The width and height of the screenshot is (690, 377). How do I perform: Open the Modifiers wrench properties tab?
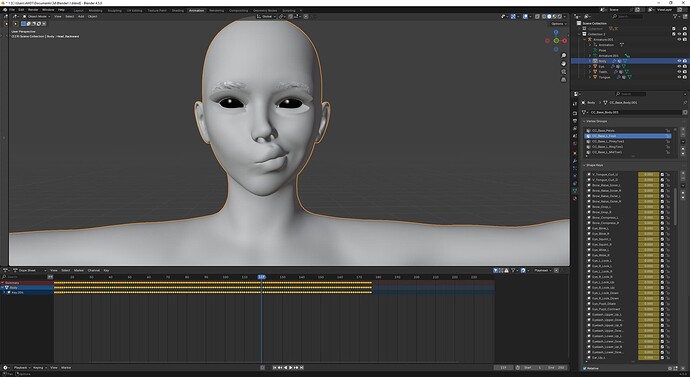click(x=575, y=161)
